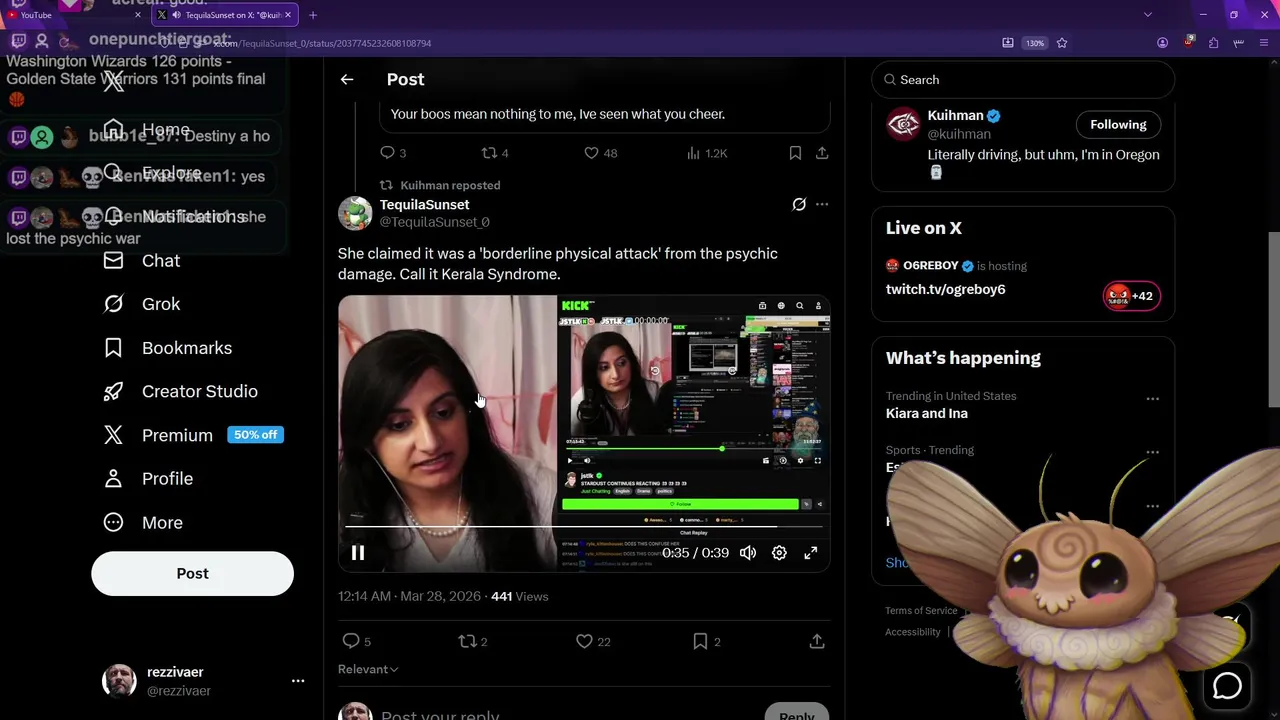Share the upper post

(x=822, y=153)
